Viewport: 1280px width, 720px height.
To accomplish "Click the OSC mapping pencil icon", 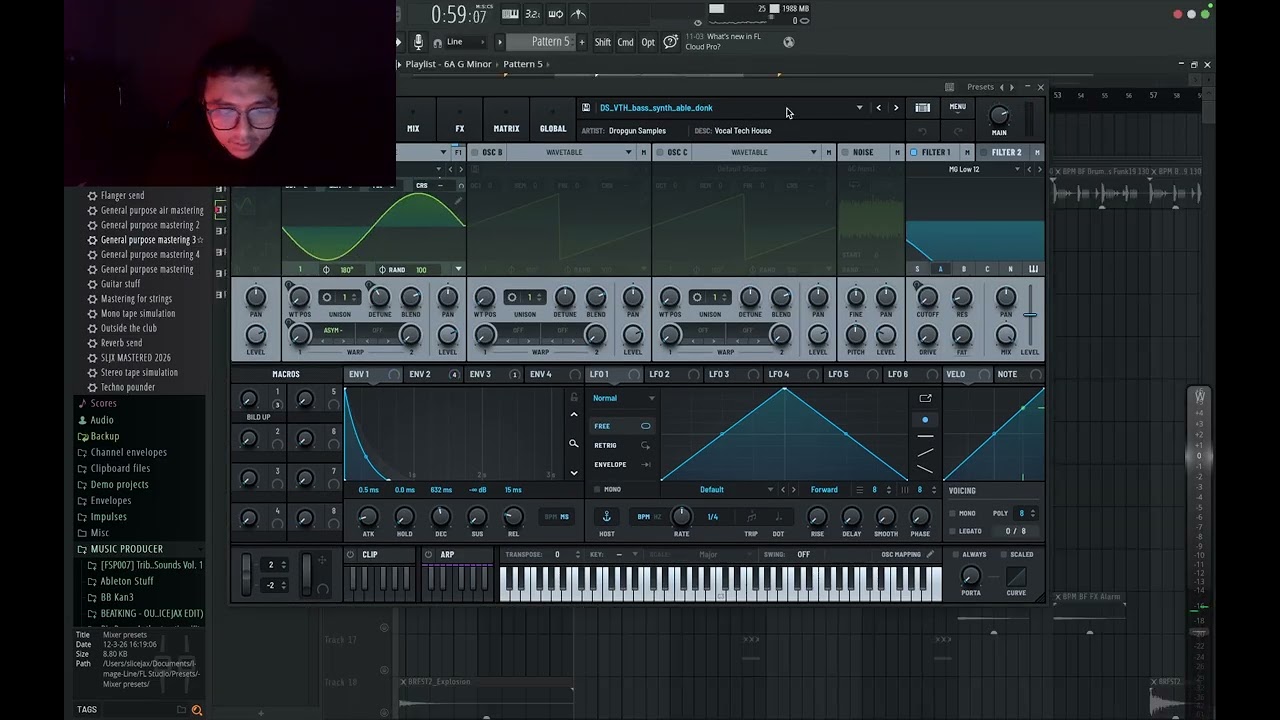I will pos(930,554).
